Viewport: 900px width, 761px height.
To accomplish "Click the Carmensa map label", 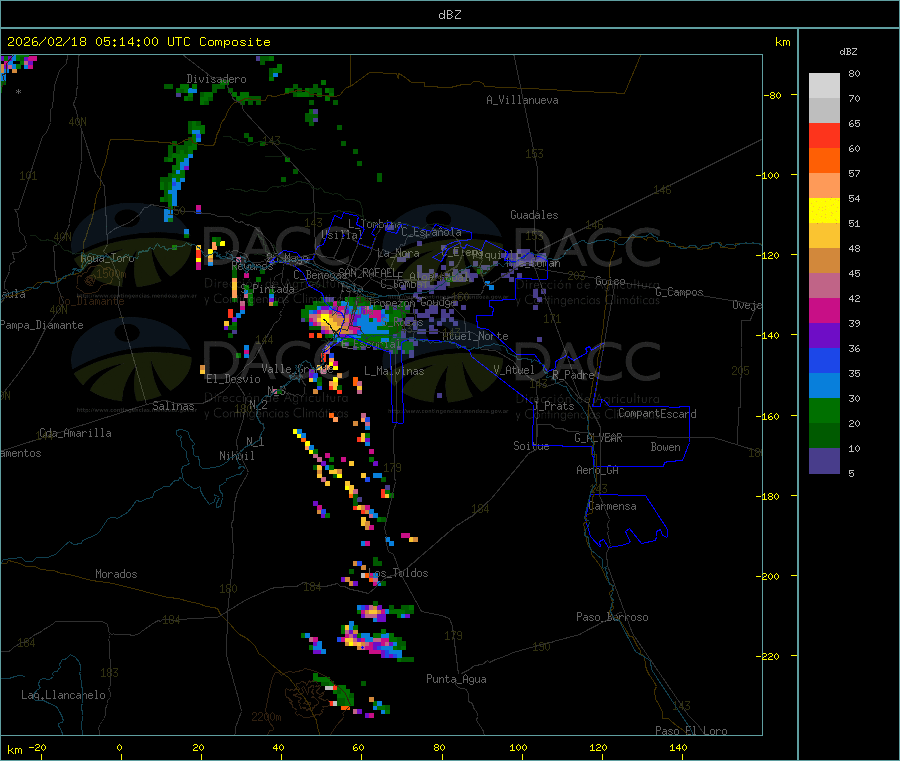I will pyautogui.click(x=612, y=506).
